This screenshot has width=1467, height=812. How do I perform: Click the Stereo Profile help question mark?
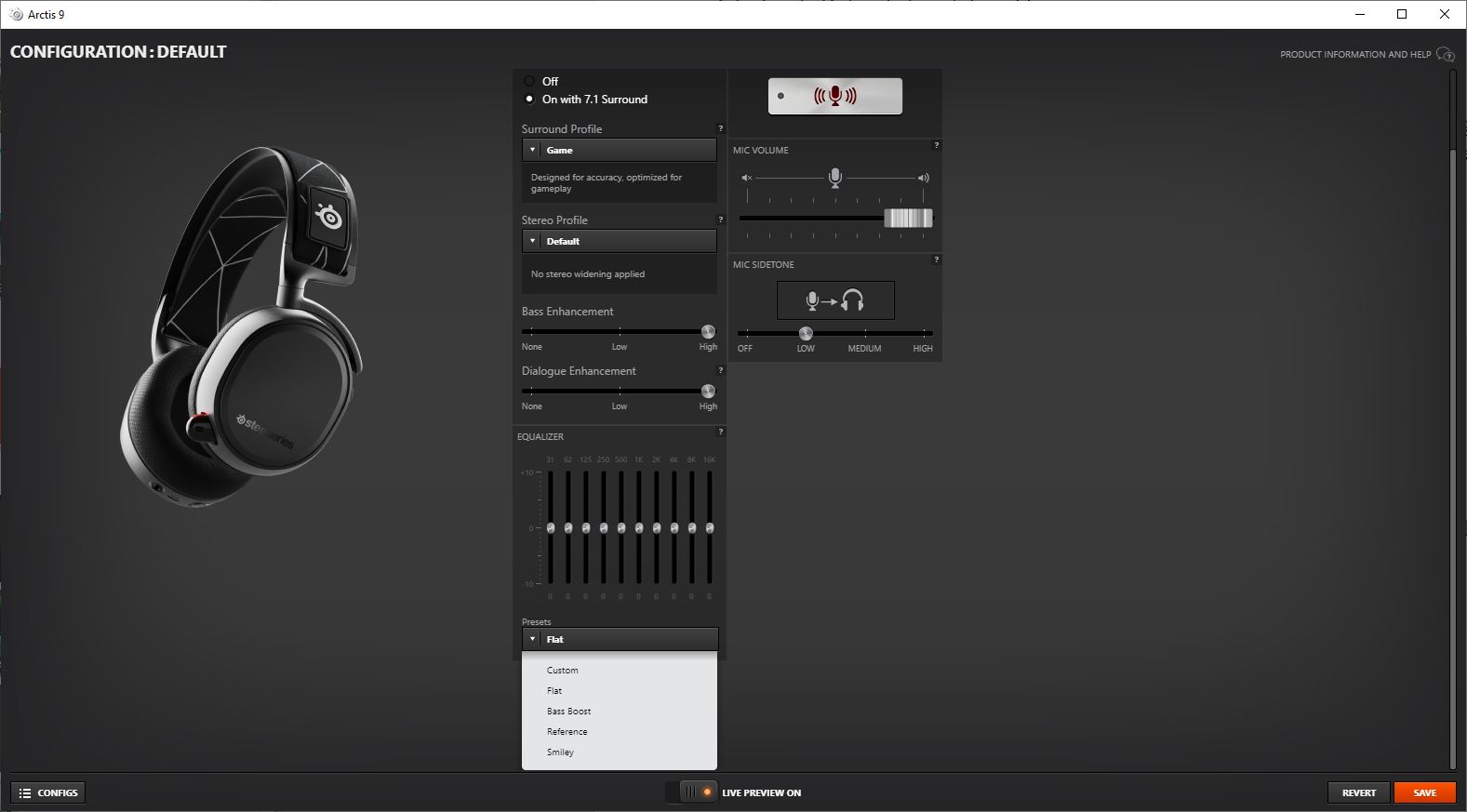(x=720, y=220)
